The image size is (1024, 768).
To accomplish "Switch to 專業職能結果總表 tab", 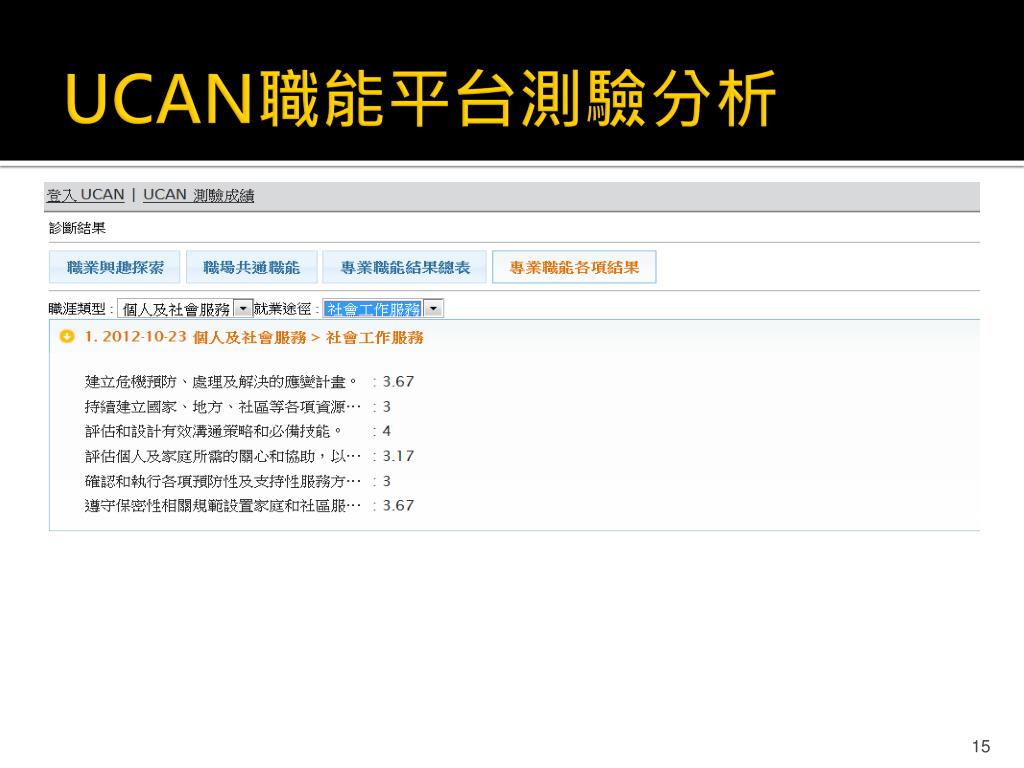I will point(405,267).
